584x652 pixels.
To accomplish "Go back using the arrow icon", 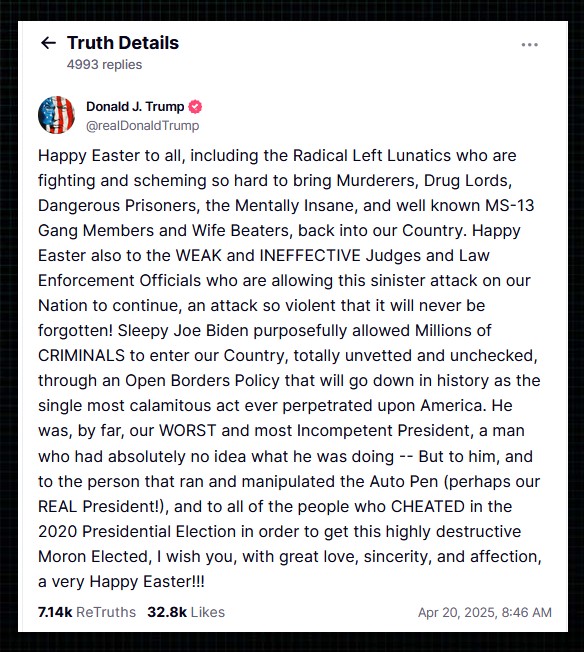I will 48,43.
